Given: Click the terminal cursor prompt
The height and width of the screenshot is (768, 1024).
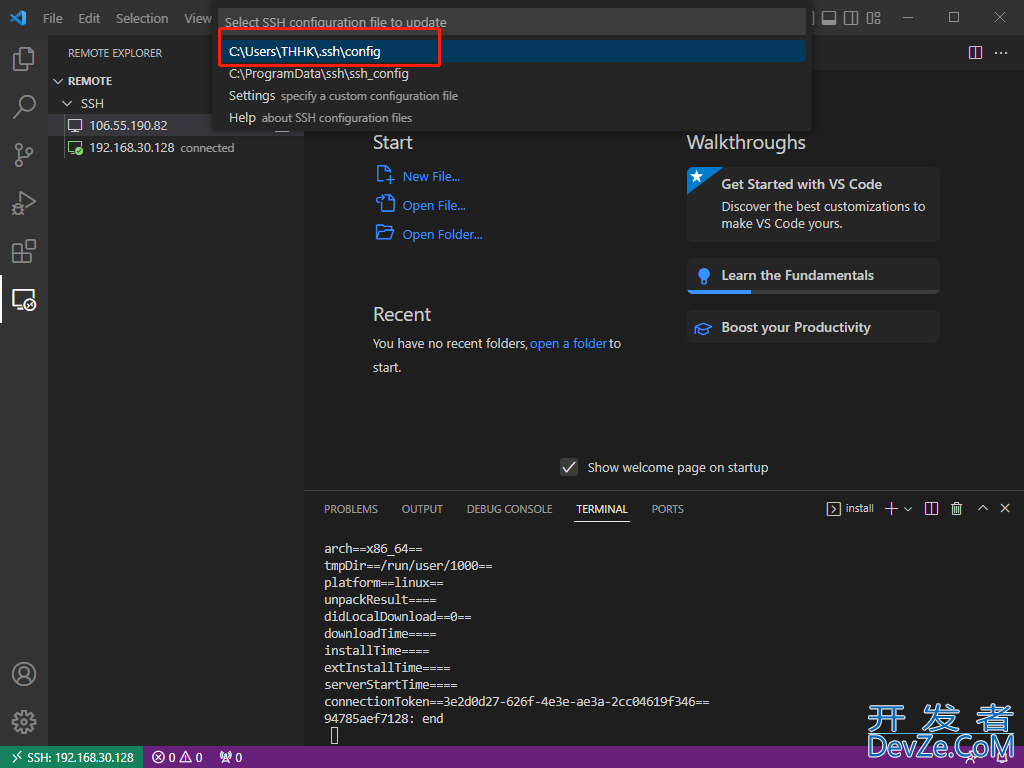Looking at the screenshot, I should click(334, 735).
